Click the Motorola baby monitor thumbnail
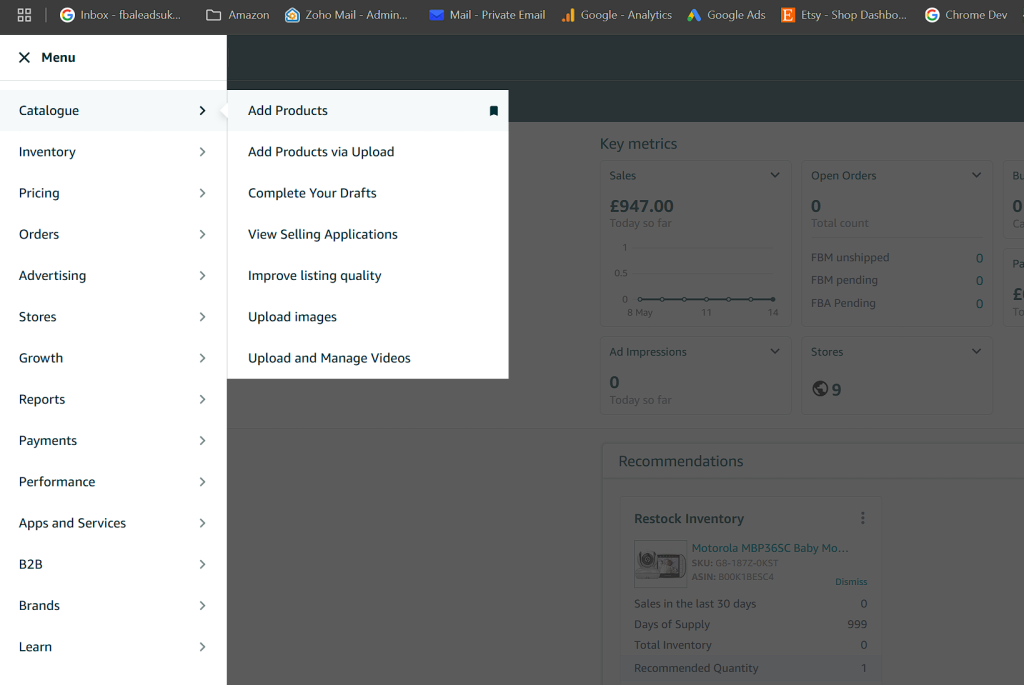This screenshot has height=685, width=1024. [x=660, y=564]
